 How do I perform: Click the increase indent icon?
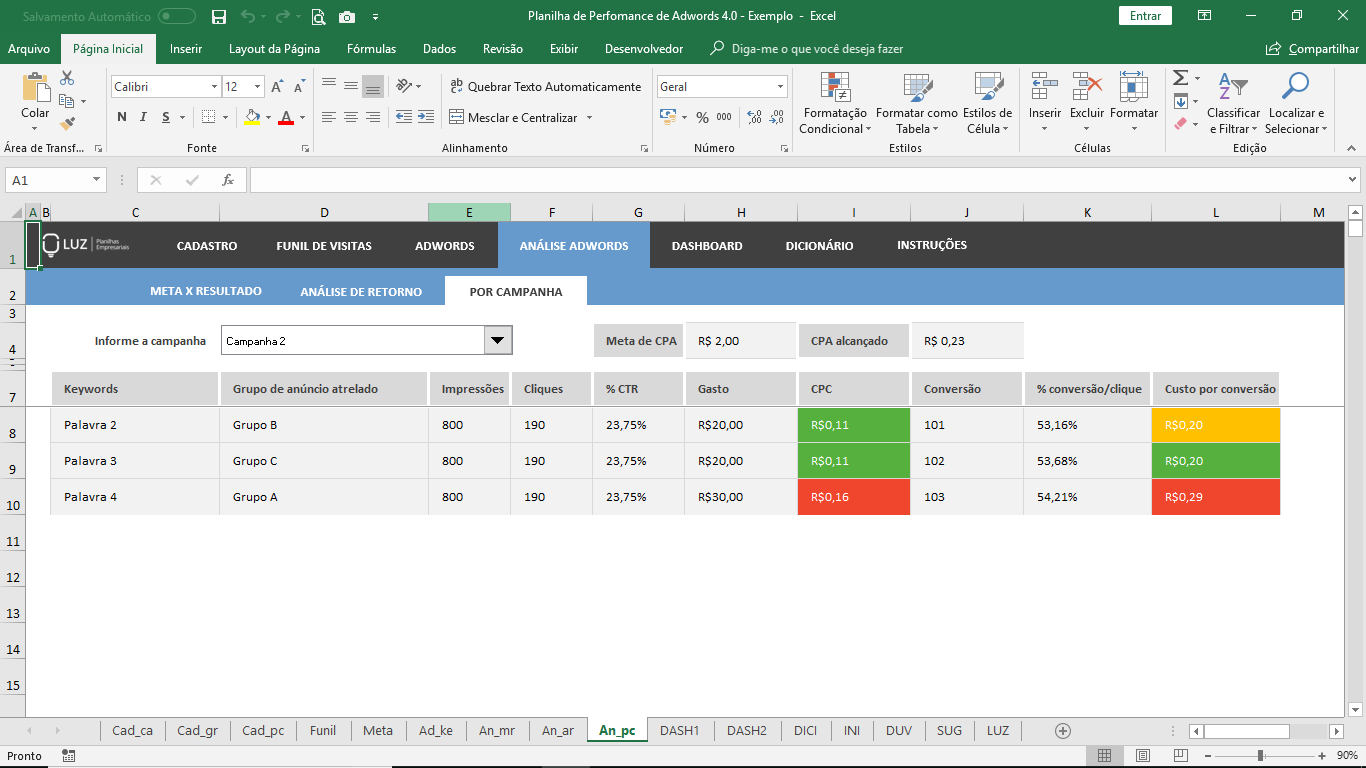point(425,117)
